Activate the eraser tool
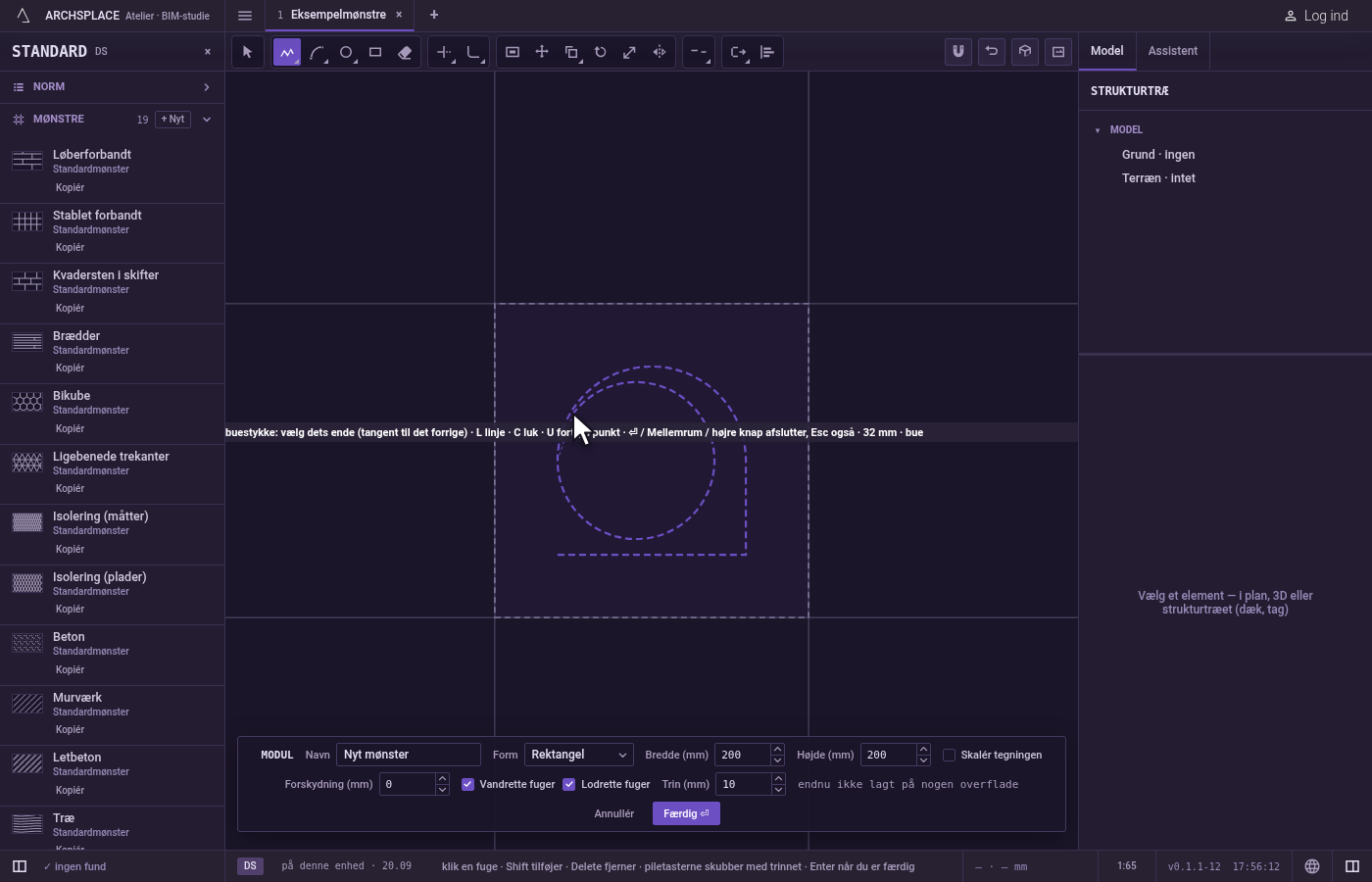 405,52
